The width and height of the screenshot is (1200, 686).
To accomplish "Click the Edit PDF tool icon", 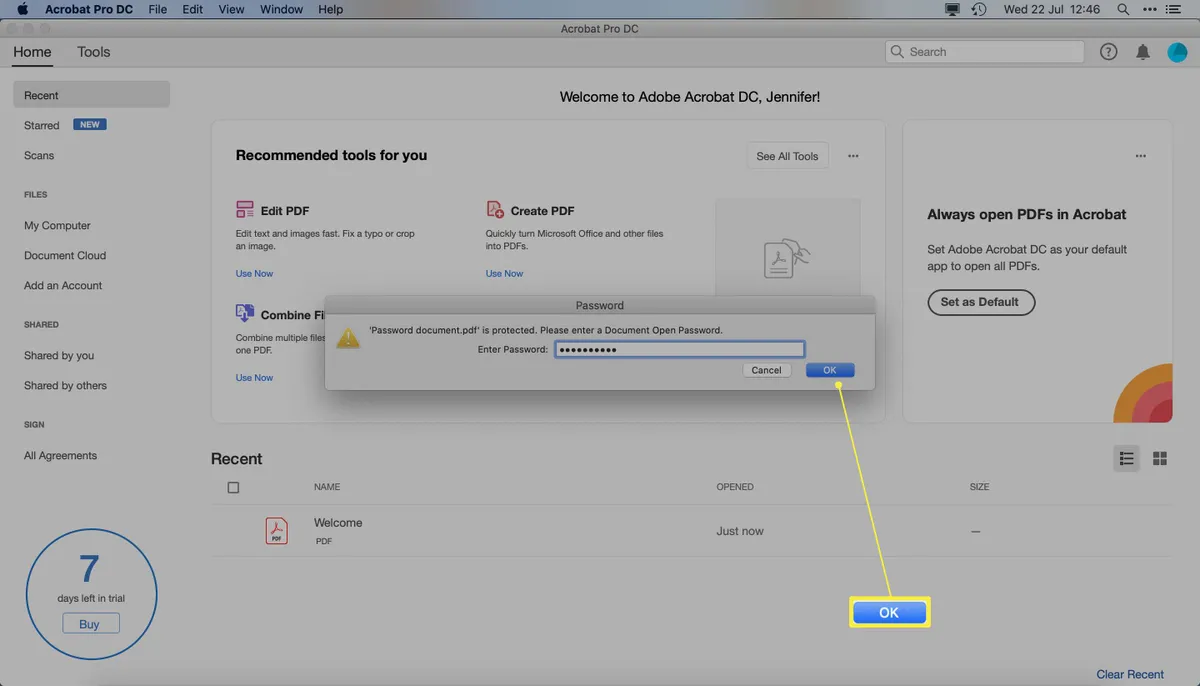I will click(245, 210).
